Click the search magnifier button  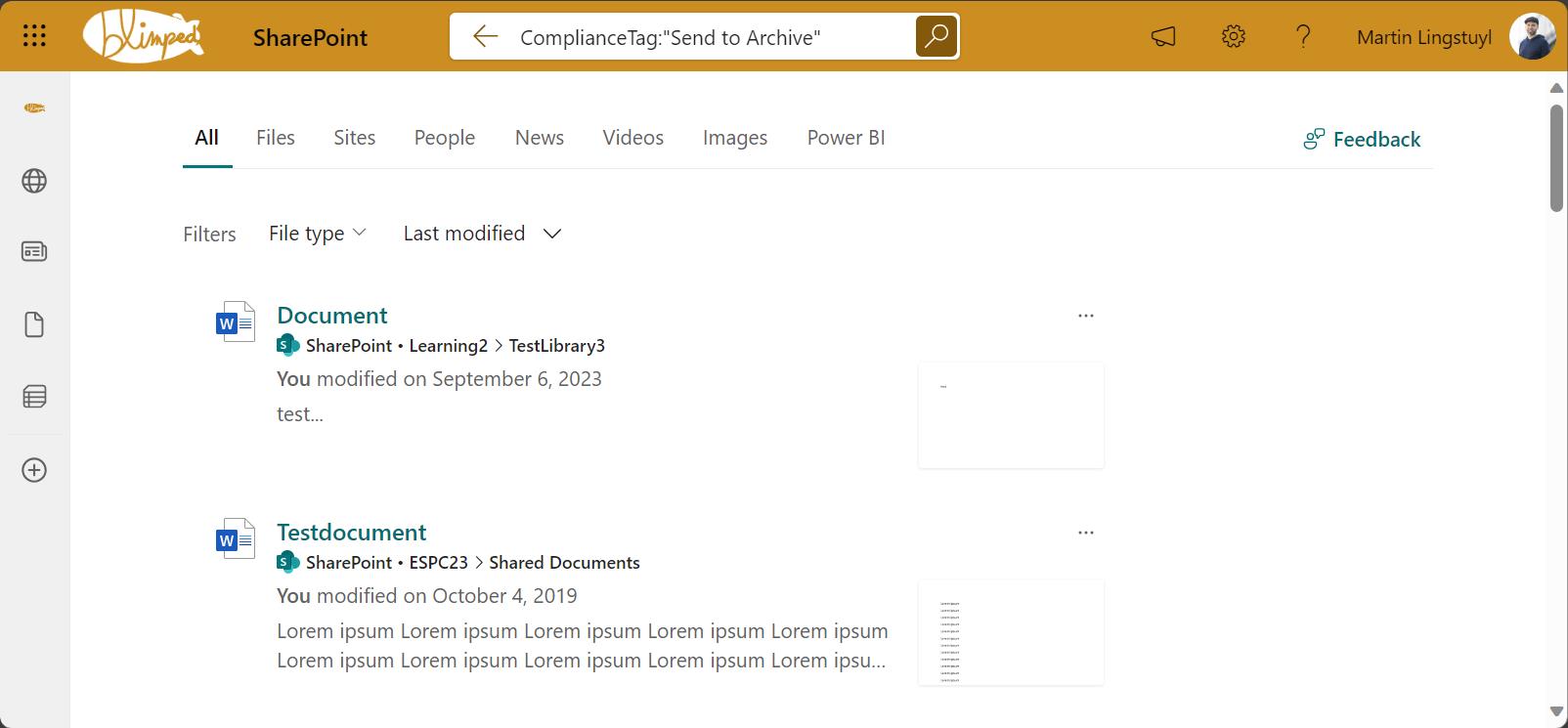[x=936, y=37]
